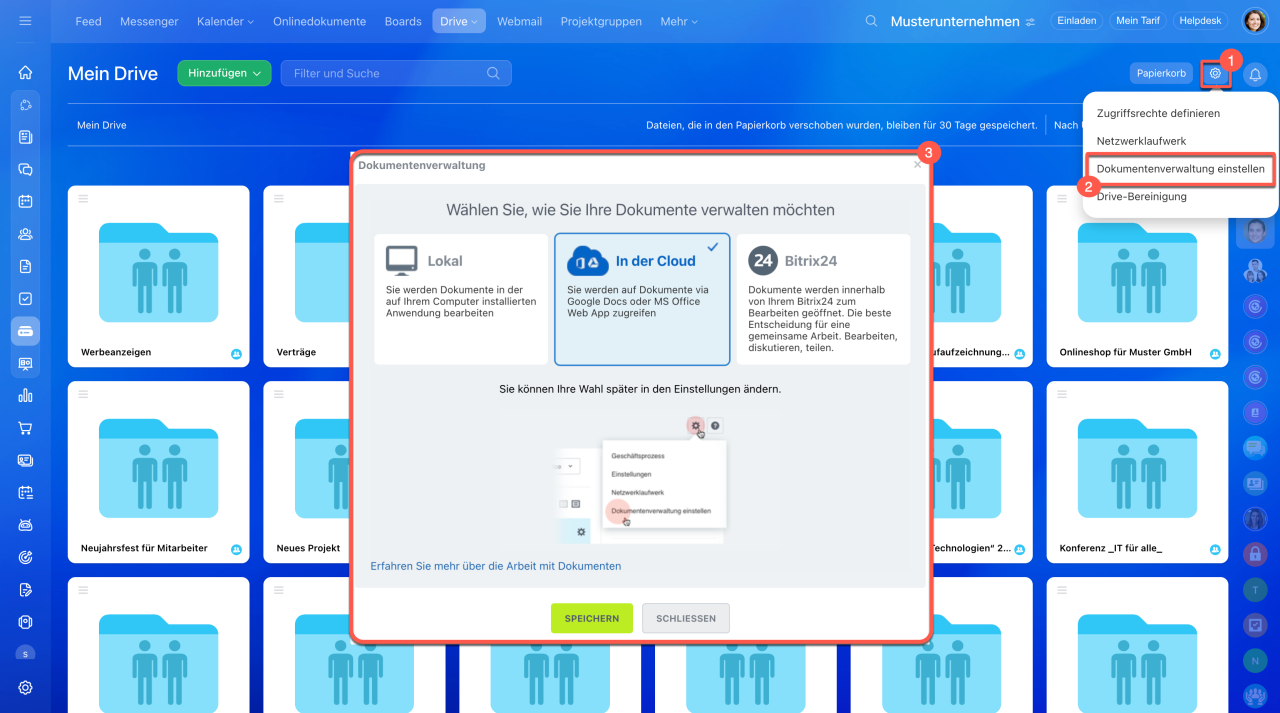1280x713 pixels.
Task: Click the Einladen button
Action: click(x=1077, y=21)
